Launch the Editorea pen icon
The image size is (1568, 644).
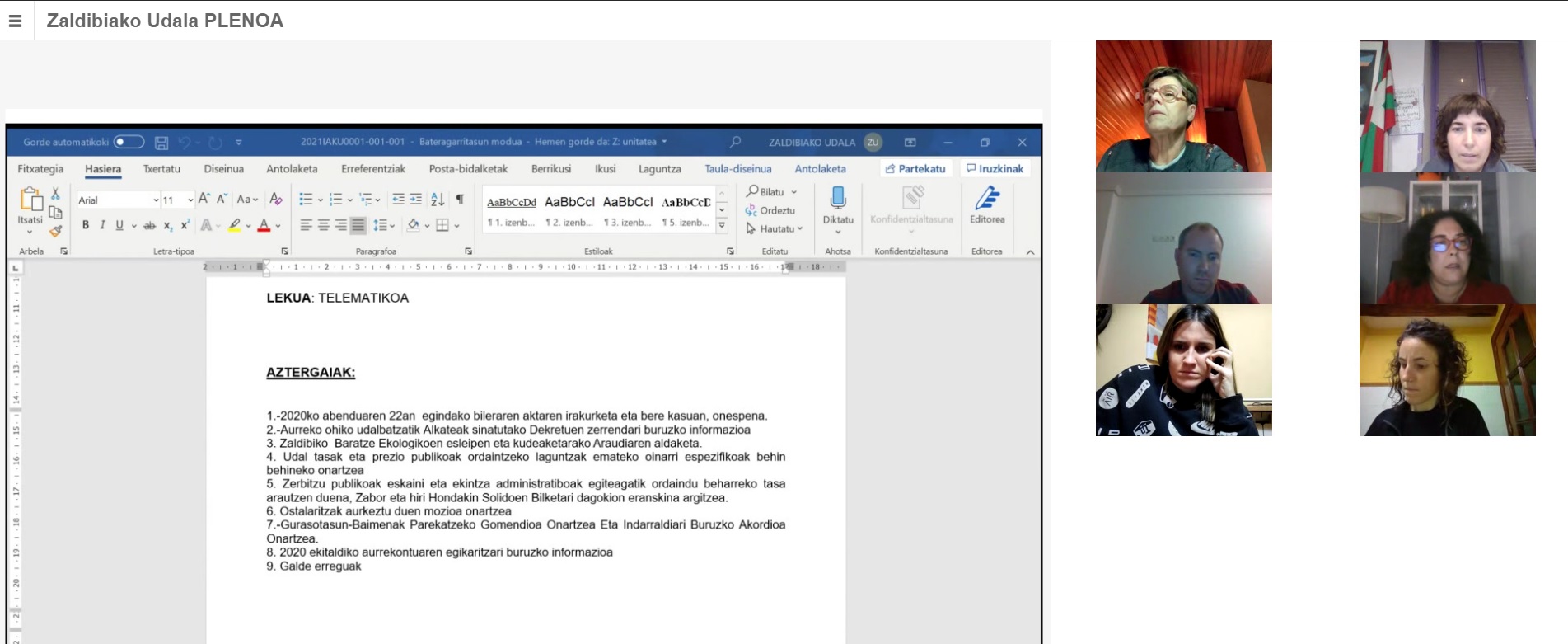[x=987, y=204]
